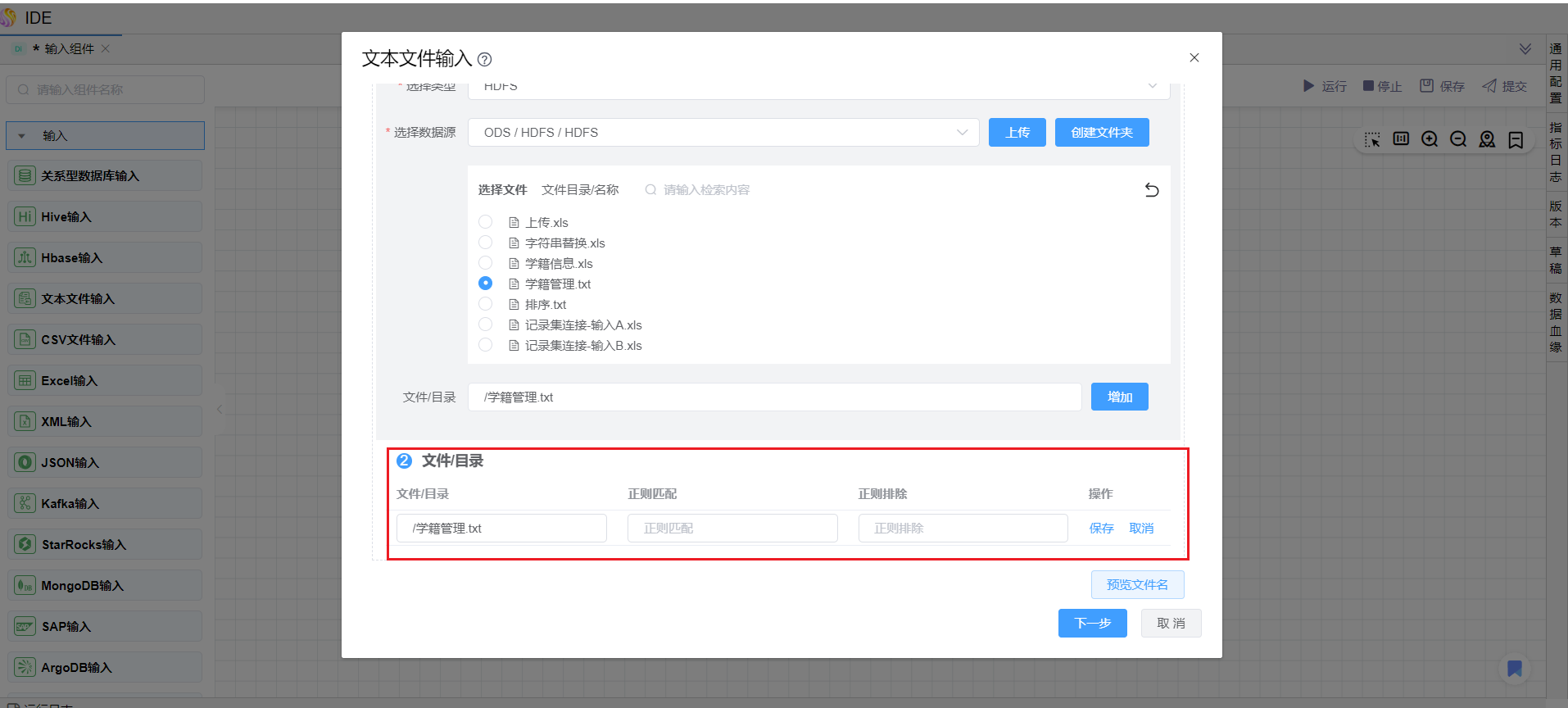Image resolution: width=1568 pixels, height=708 pixels.
Task: Open the 指标日志 side tab
Action: 1556,152
